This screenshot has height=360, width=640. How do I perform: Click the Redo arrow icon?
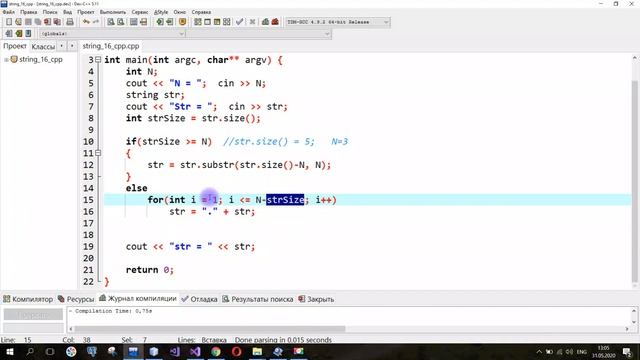pos(96,22)
